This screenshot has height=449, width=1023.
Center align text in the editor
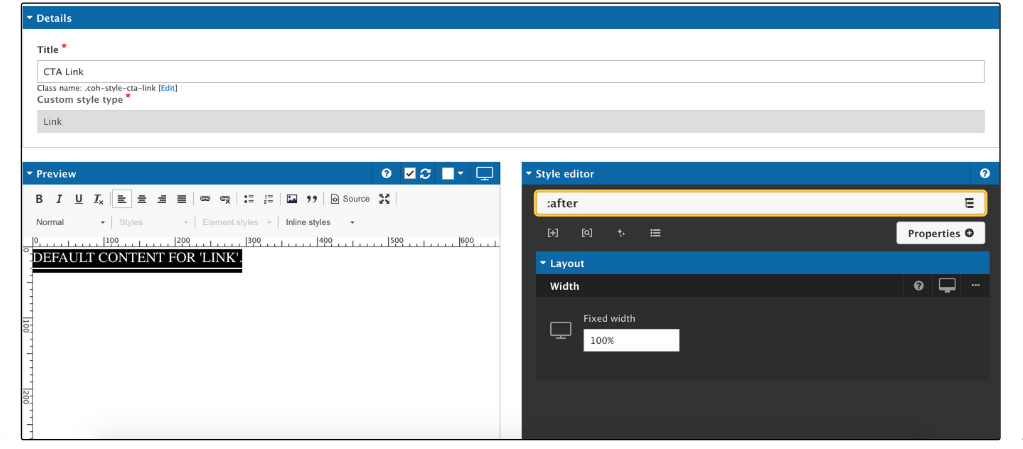pyautogui.click(x=142, y=199)
